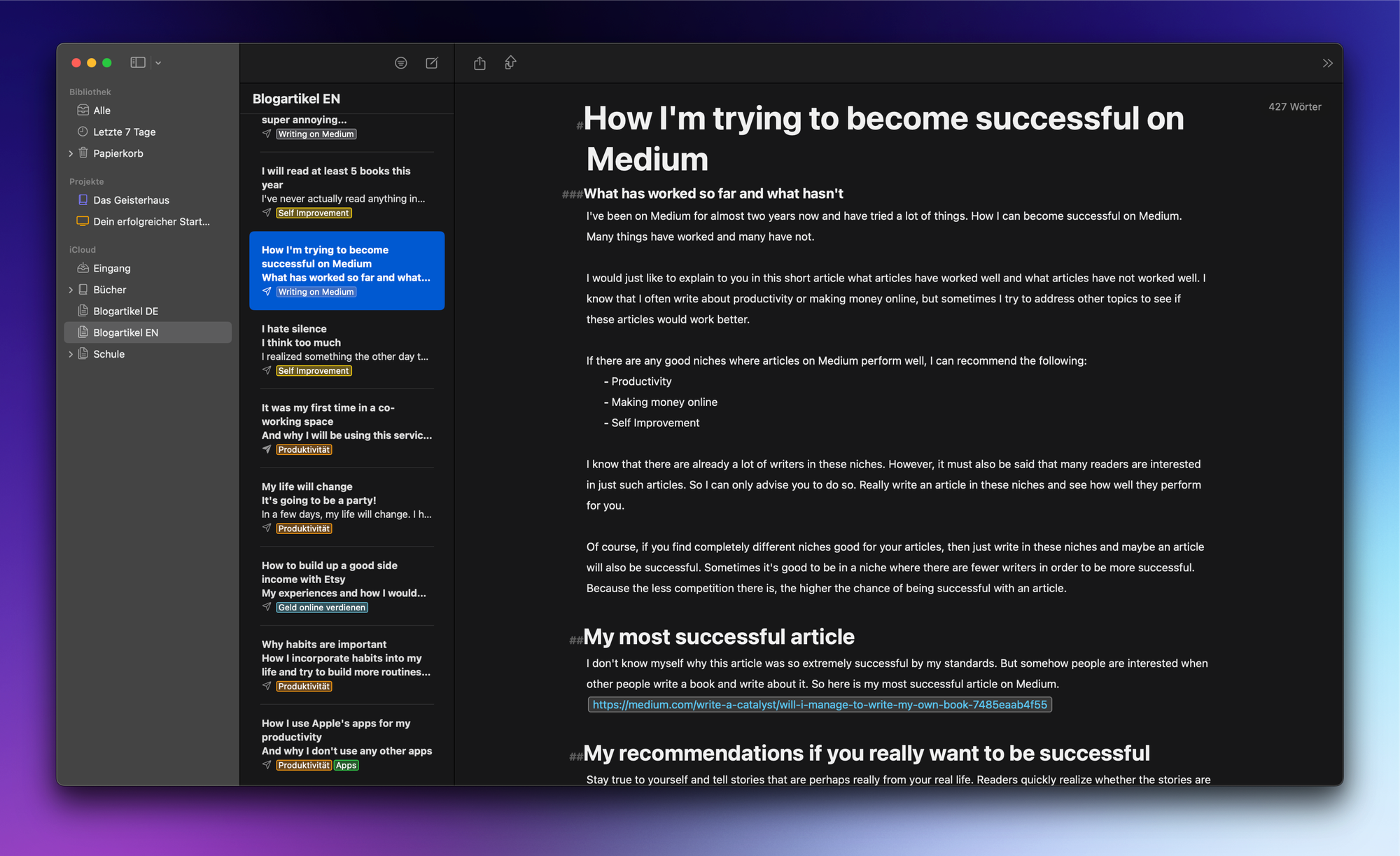The image size is (1400, 856).
Task: Open the note info panel via double-chevron icon
Action: click(1328, 63)
